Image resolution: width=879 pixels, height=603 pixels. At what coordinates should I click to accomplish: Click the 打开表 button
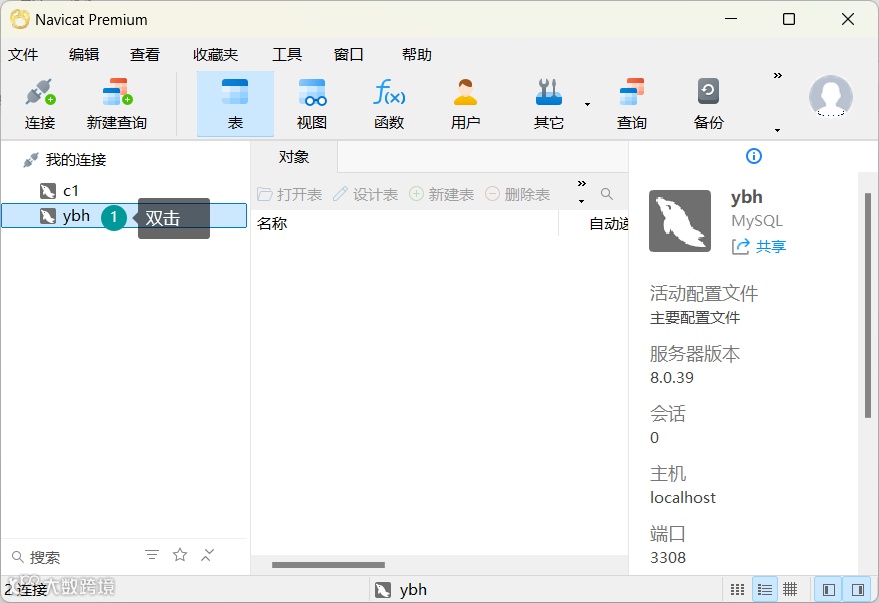click(290, 194)
